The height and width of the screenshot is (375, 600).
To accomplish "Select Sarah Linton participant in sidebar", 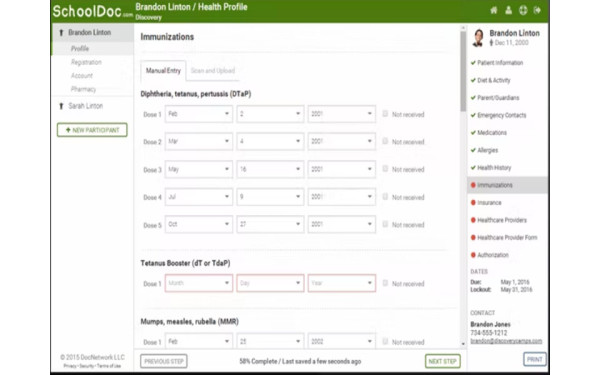I will [x=85, y=106].
